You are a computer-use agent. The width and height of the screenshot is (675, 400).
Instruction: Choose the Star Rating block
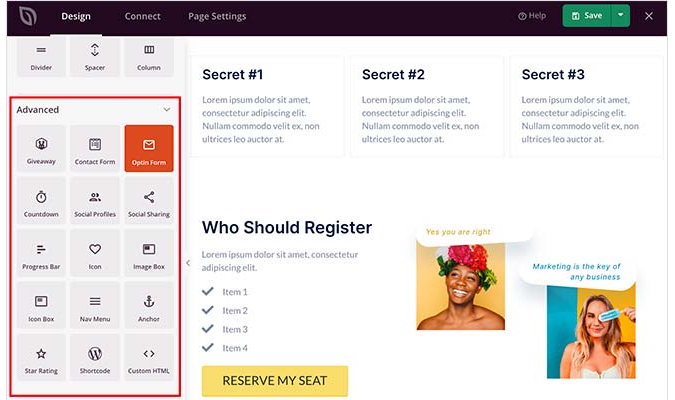click(x=41, y=357)
